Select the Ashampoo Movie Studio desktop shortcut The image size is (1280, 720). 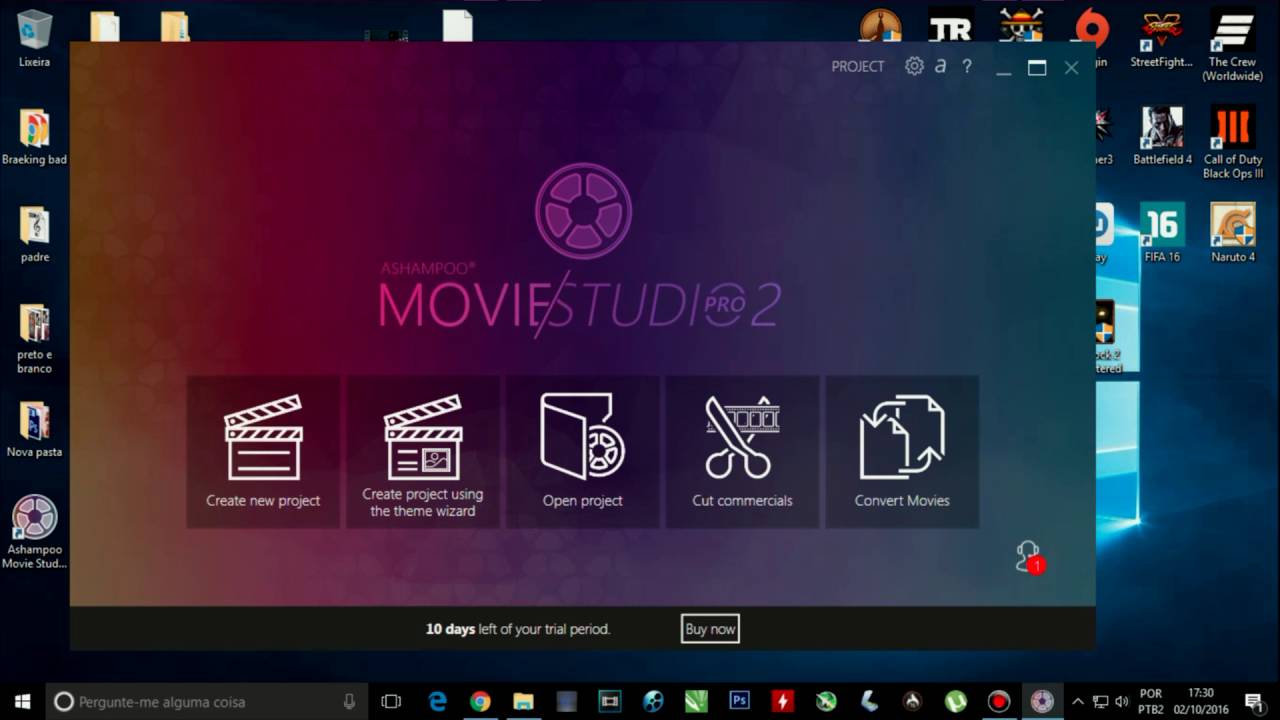point(34,532)
